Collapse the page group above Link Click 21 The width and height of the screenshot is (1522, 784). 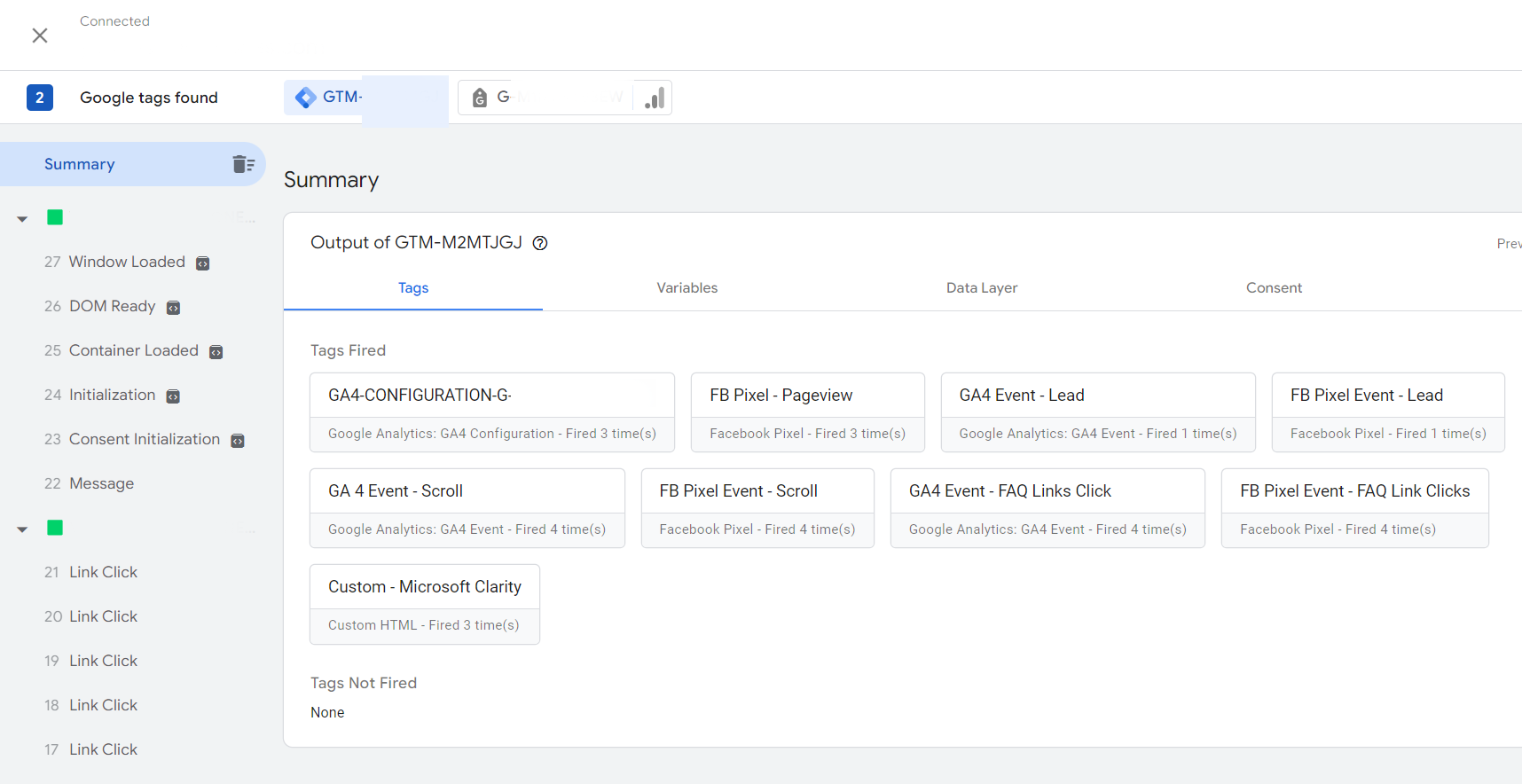tap(22, 529)
